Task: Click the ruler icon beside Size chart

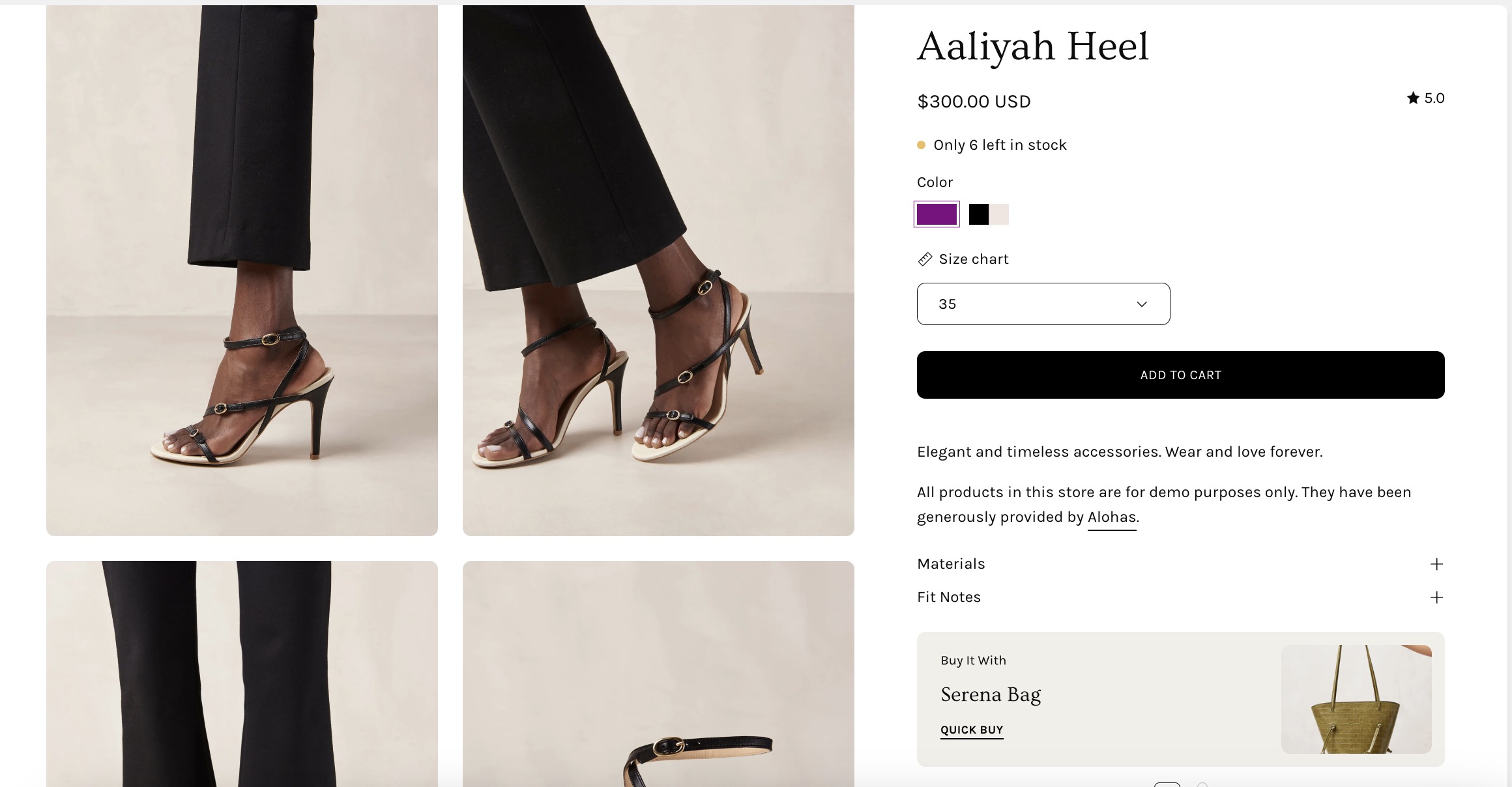Action: [x=925, y=259]
